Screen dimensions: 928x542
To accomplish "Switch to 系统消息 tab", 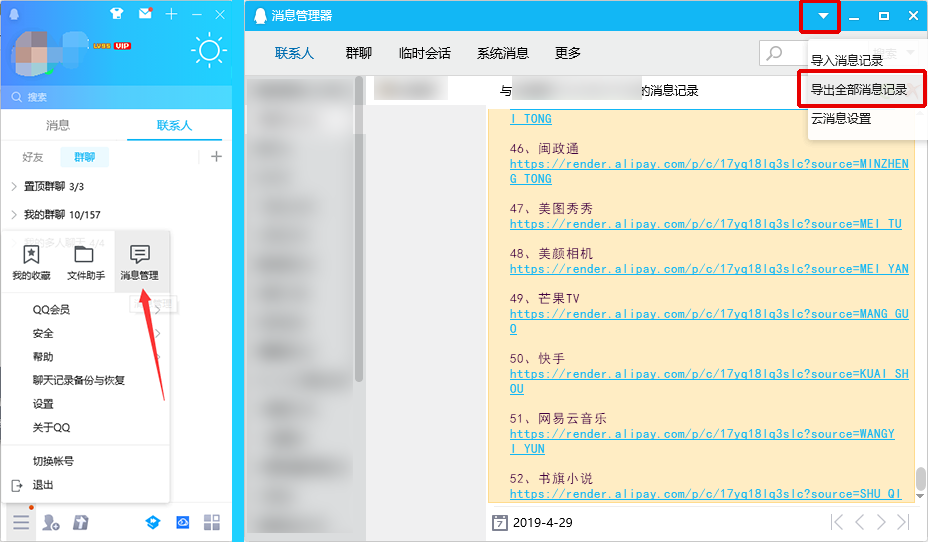I will (x=502, y=53).
